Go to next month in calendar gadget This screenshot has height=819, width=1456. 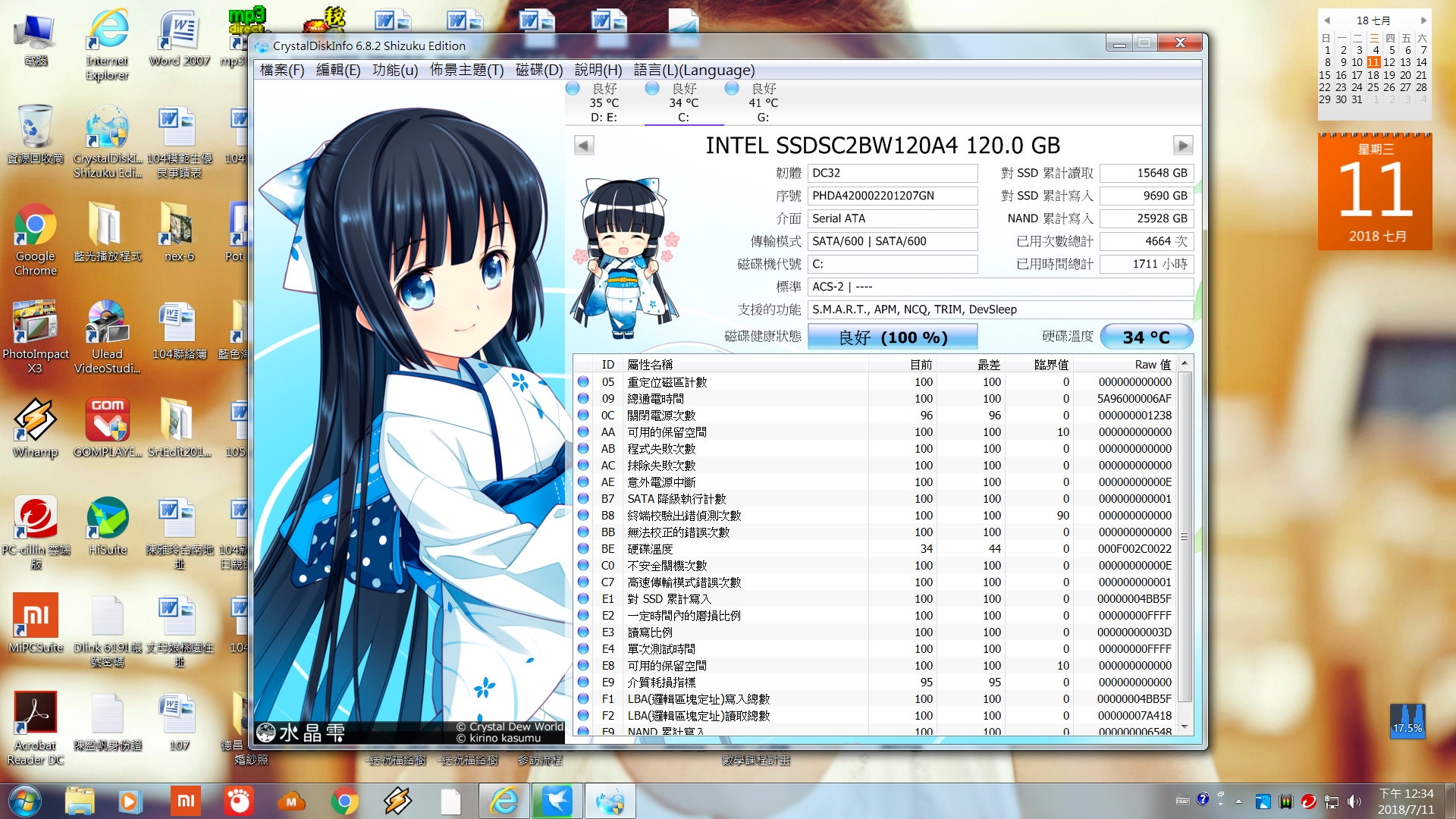point(1423,20)
